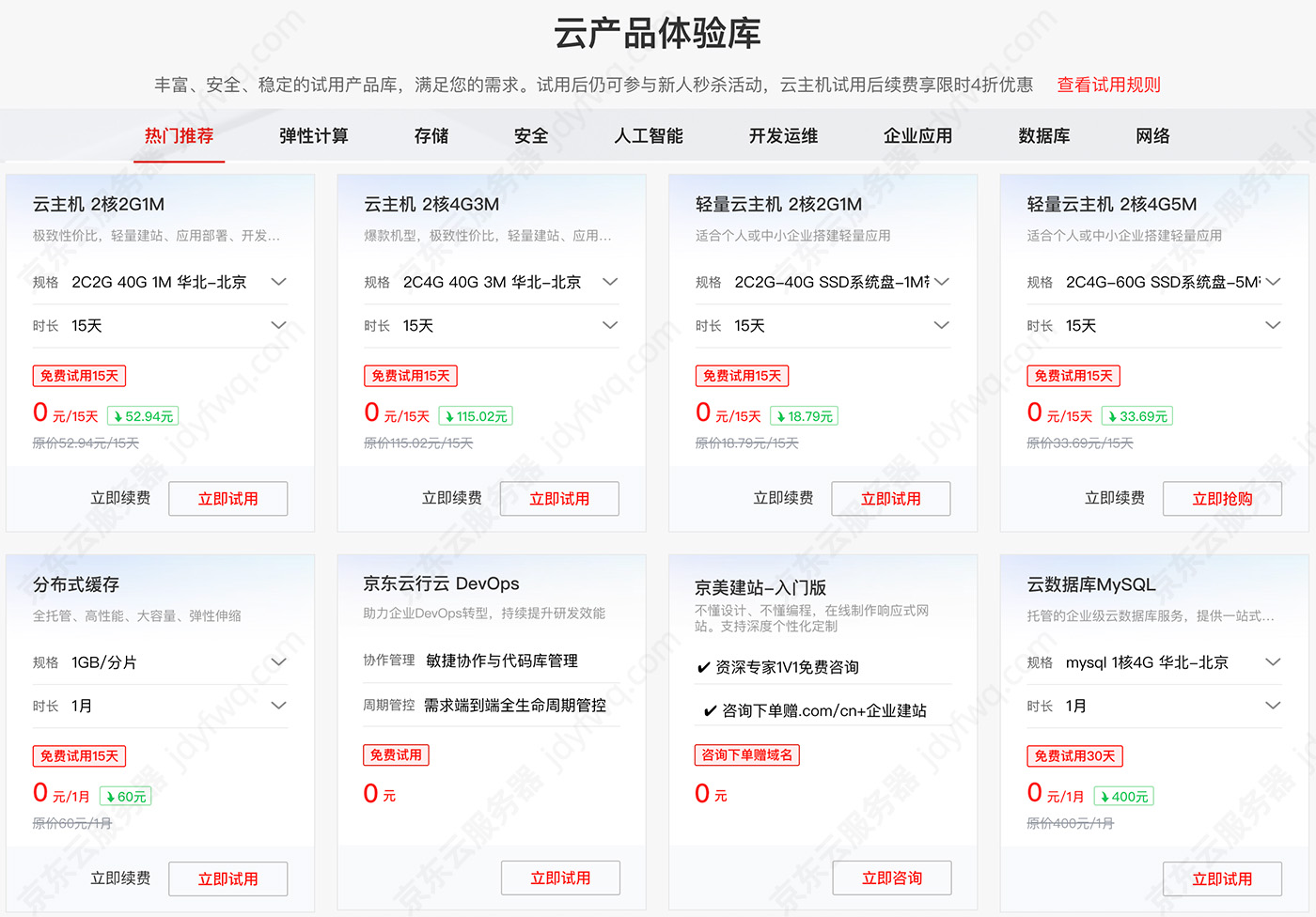This screenshot has height=917, width=1316.
Task: Click 立即续费 for 云主机 2核2G1M
Action: [120, 498]
